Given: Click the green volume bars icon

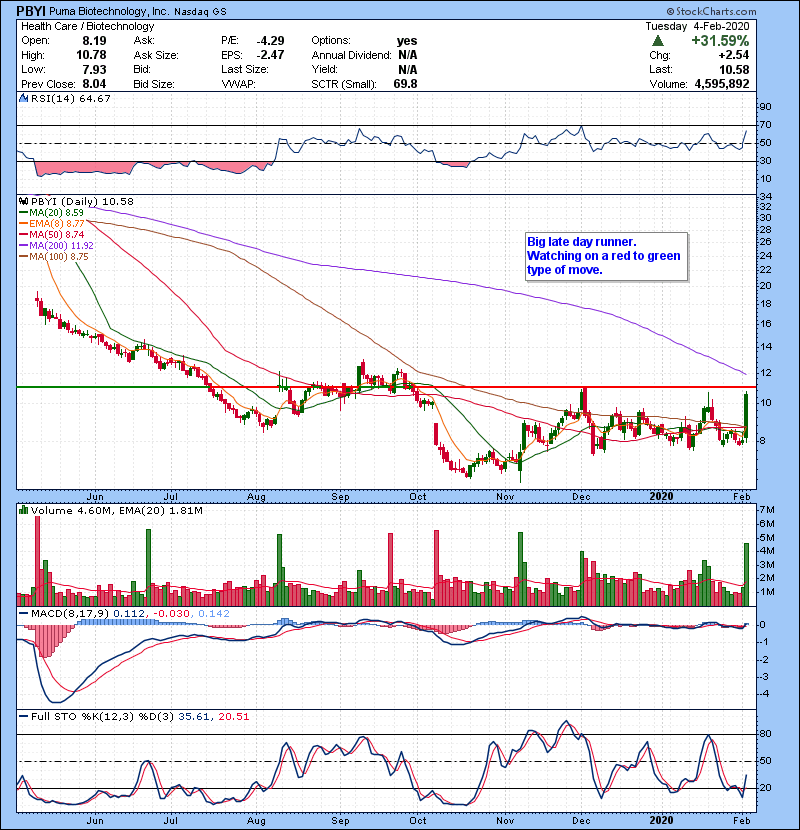Looking at the screenshot, I should pyautogui.click(x=23, y=510).
